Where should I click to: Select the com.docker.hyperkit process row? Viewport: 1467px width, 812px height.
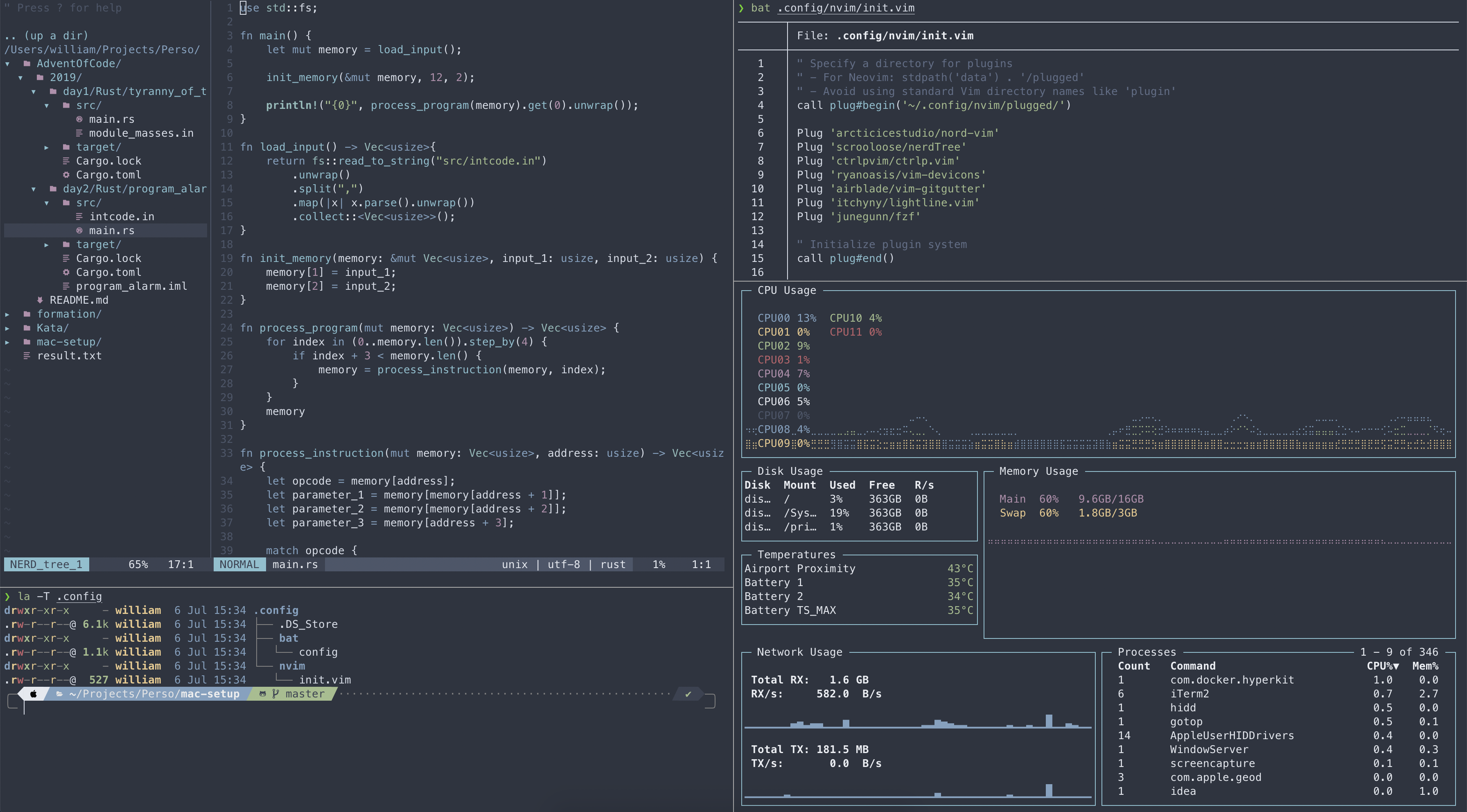(1232, 680)
